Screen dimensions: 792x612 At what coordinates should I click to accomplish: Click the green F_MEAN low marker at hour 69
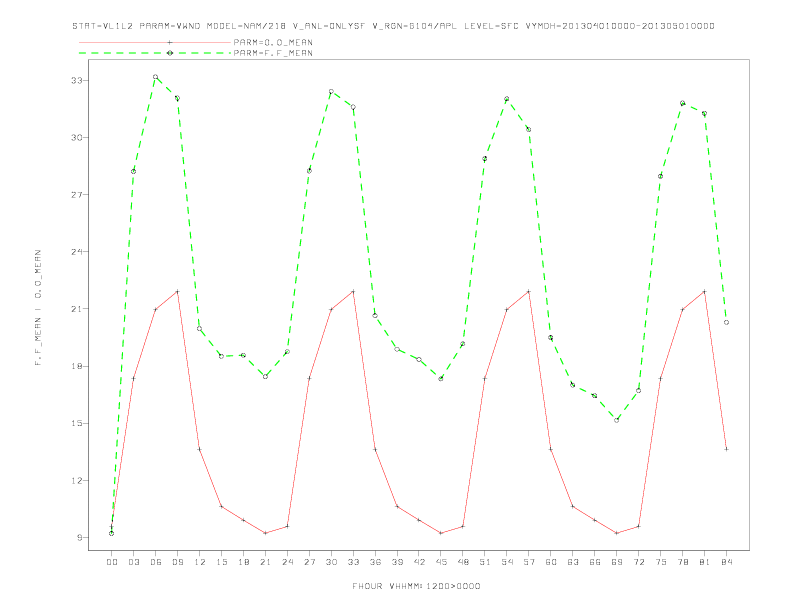point(617,420)
